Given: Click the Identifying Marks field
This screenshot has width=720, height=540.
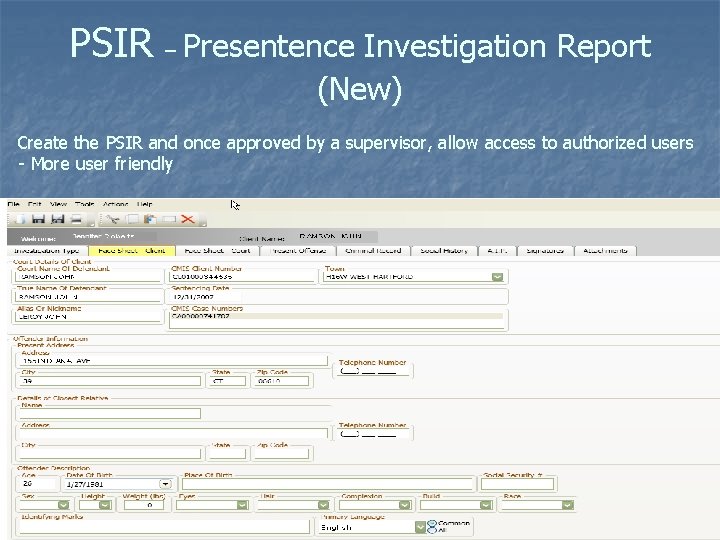Looking at the screenshot, I should [164, 527].
